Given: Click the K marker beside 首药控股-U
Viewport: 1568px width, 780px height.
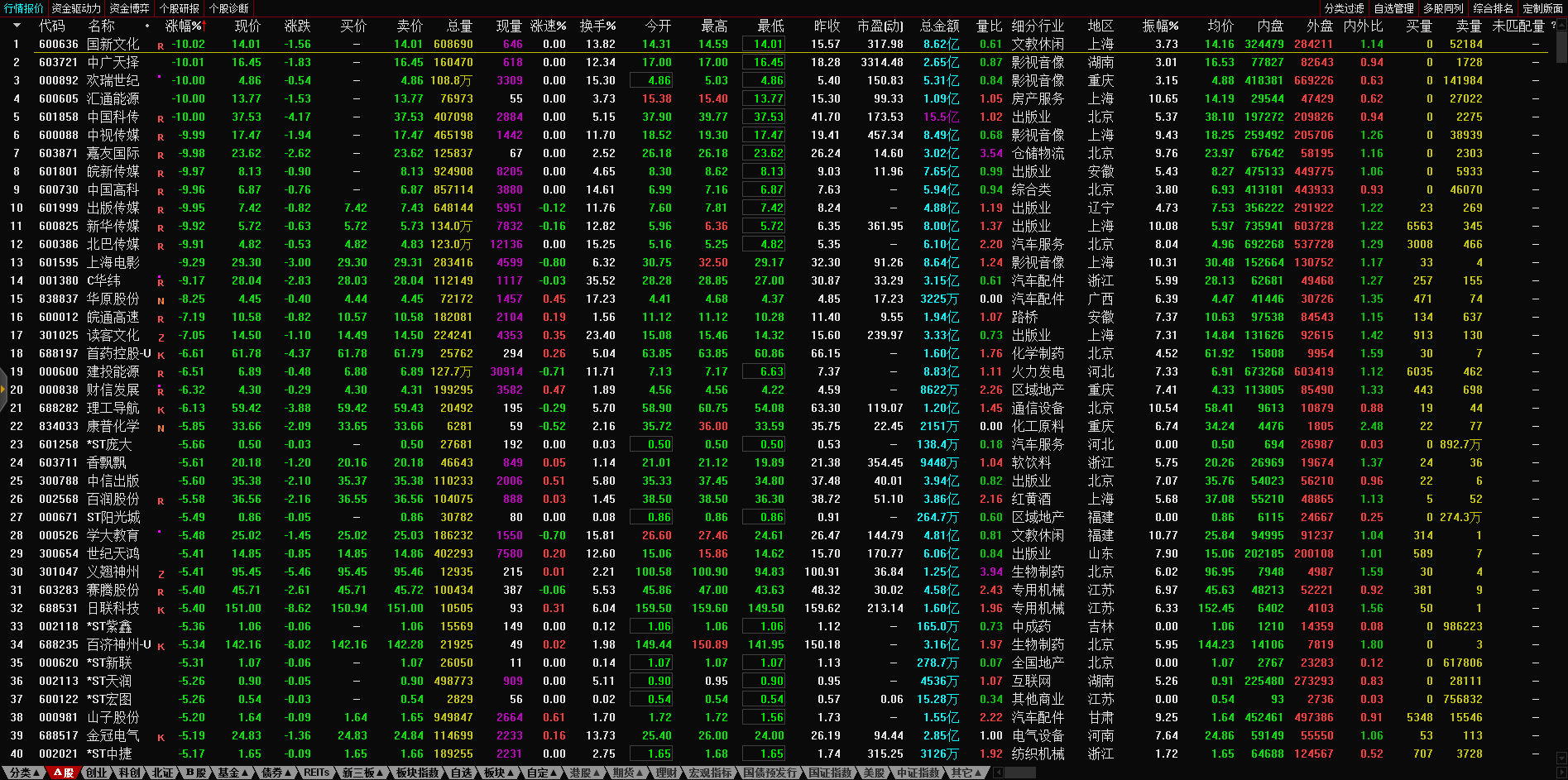Looking at the screenshot, I should tap(161, 356).
